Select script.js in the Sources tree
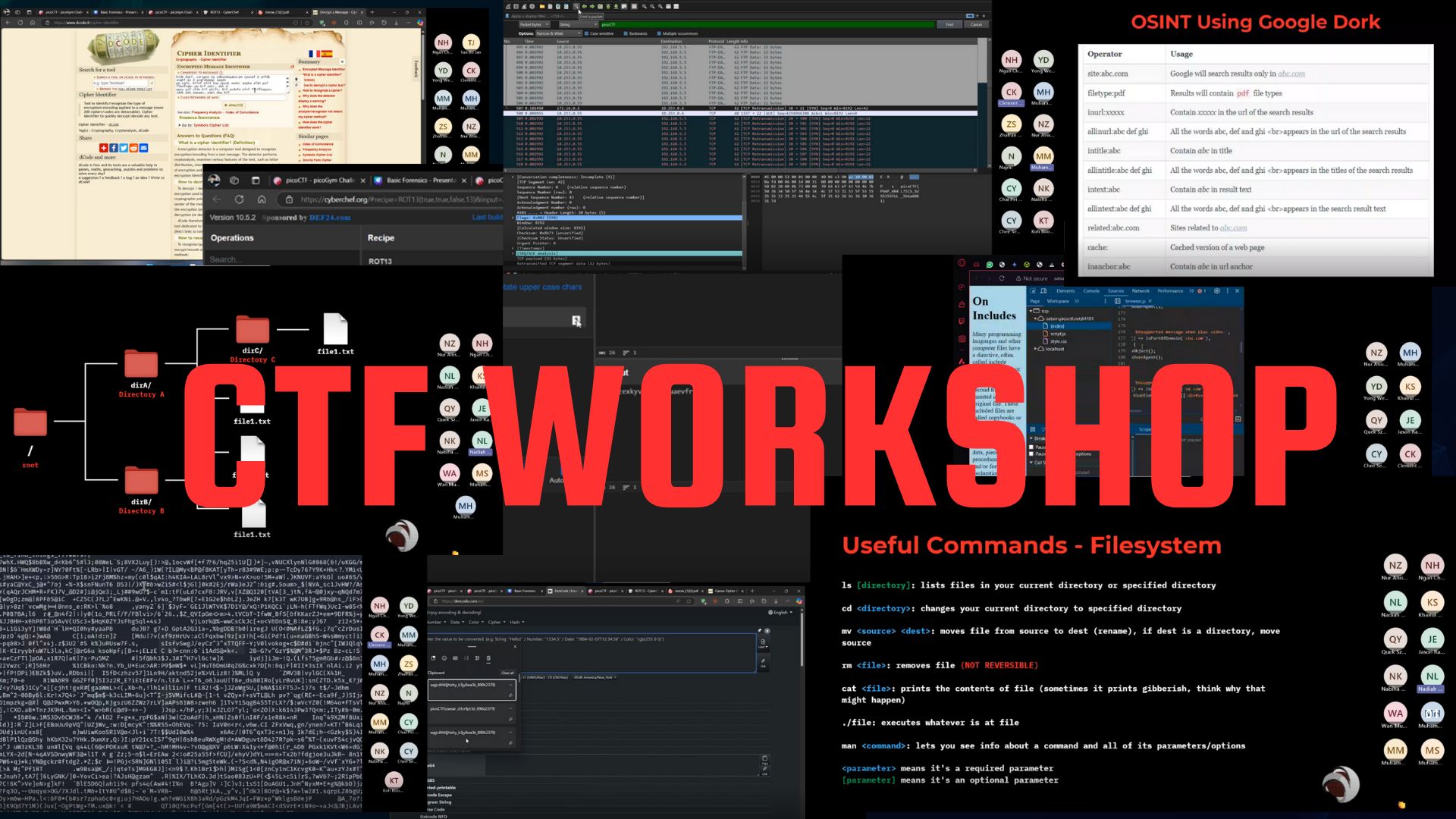The height and width of the screenshot is (819, 1456). pyautogui.click(x=1058, y=334)
